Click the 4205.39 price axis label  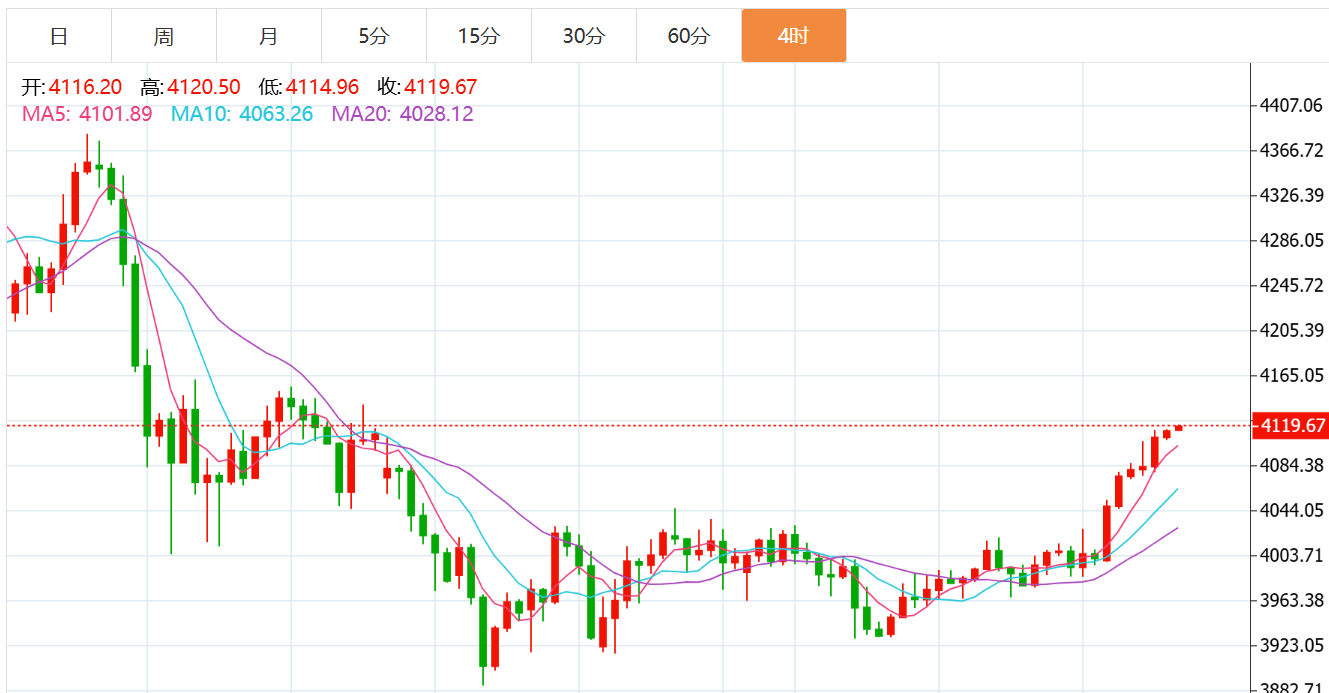point(1292,330)
